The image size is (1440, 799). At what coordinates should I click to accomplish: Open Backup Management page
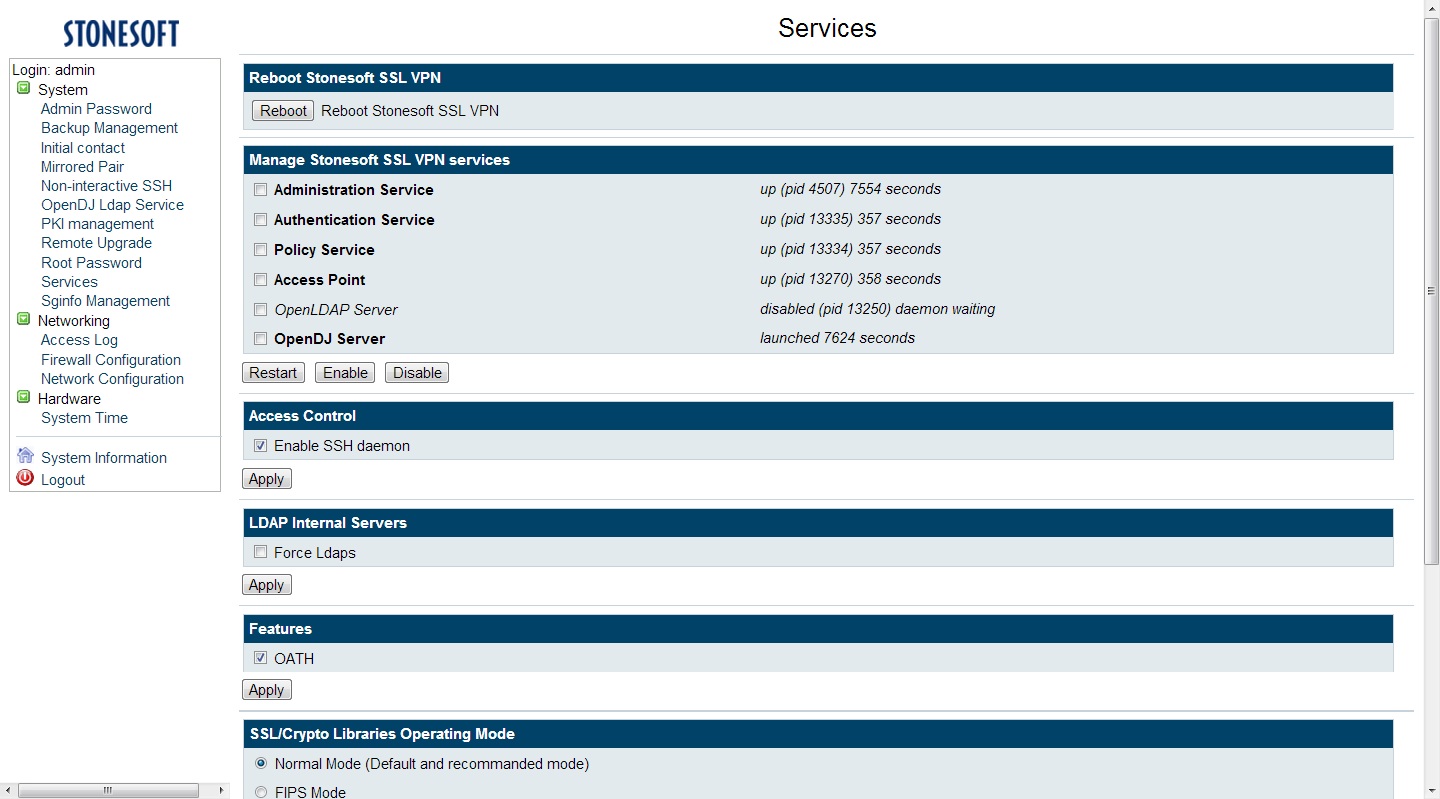tap(109, 128)
